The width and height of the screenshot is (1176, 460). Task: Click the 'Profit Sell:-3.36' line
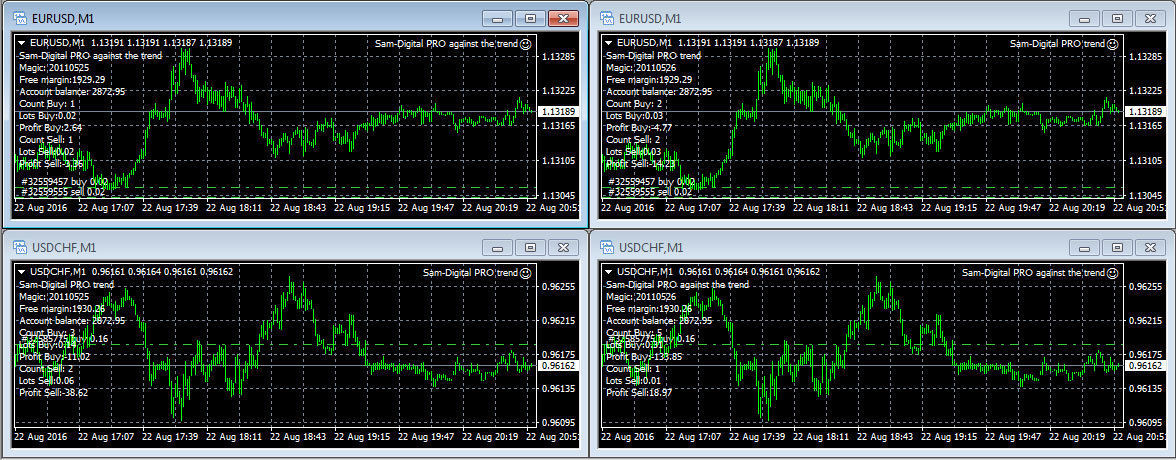click(49, 164)
